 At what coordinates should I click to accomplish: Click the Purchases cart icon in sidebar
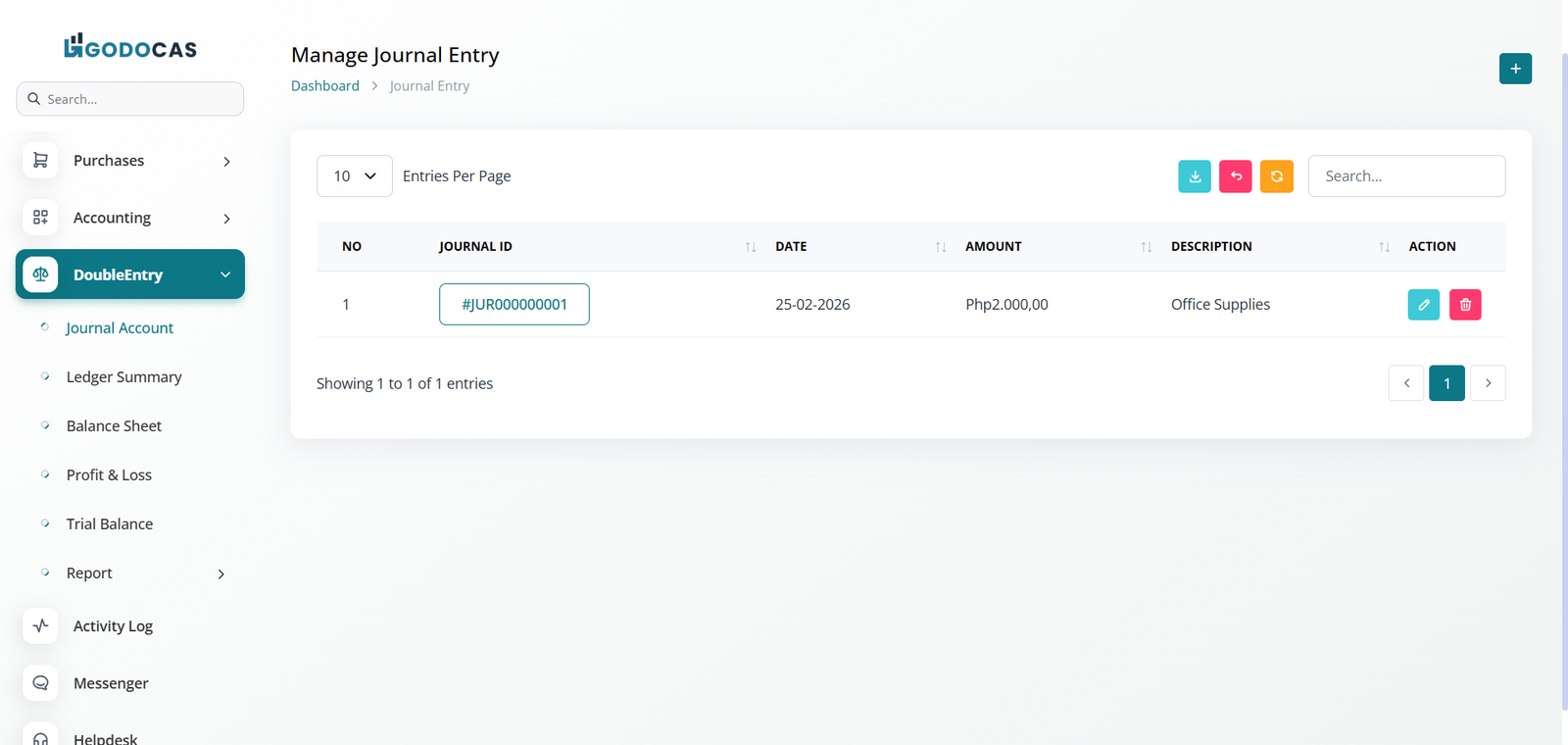40,161
